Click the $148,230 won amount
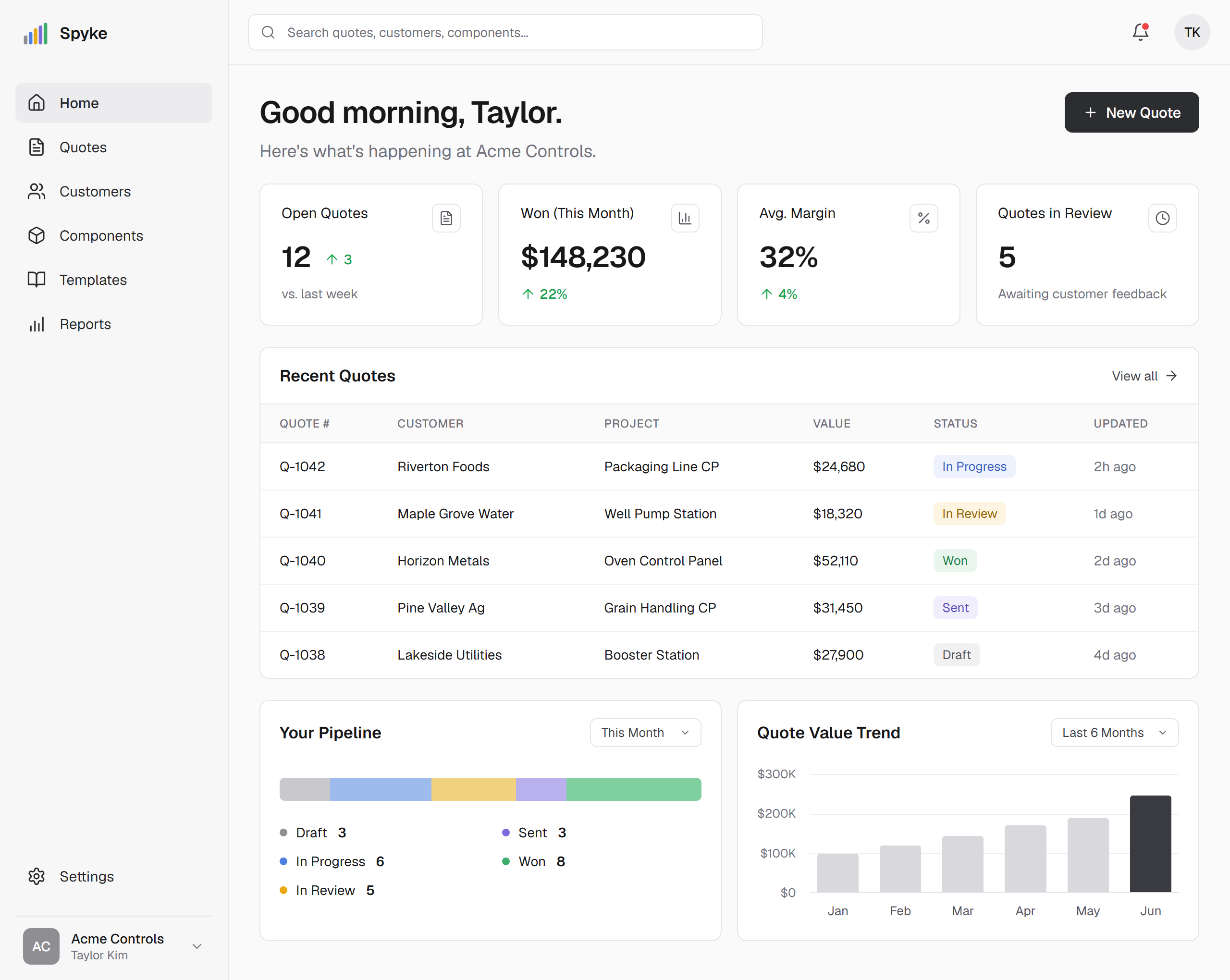This screenshot has height=980, width=1230. (x=583, y=257)
